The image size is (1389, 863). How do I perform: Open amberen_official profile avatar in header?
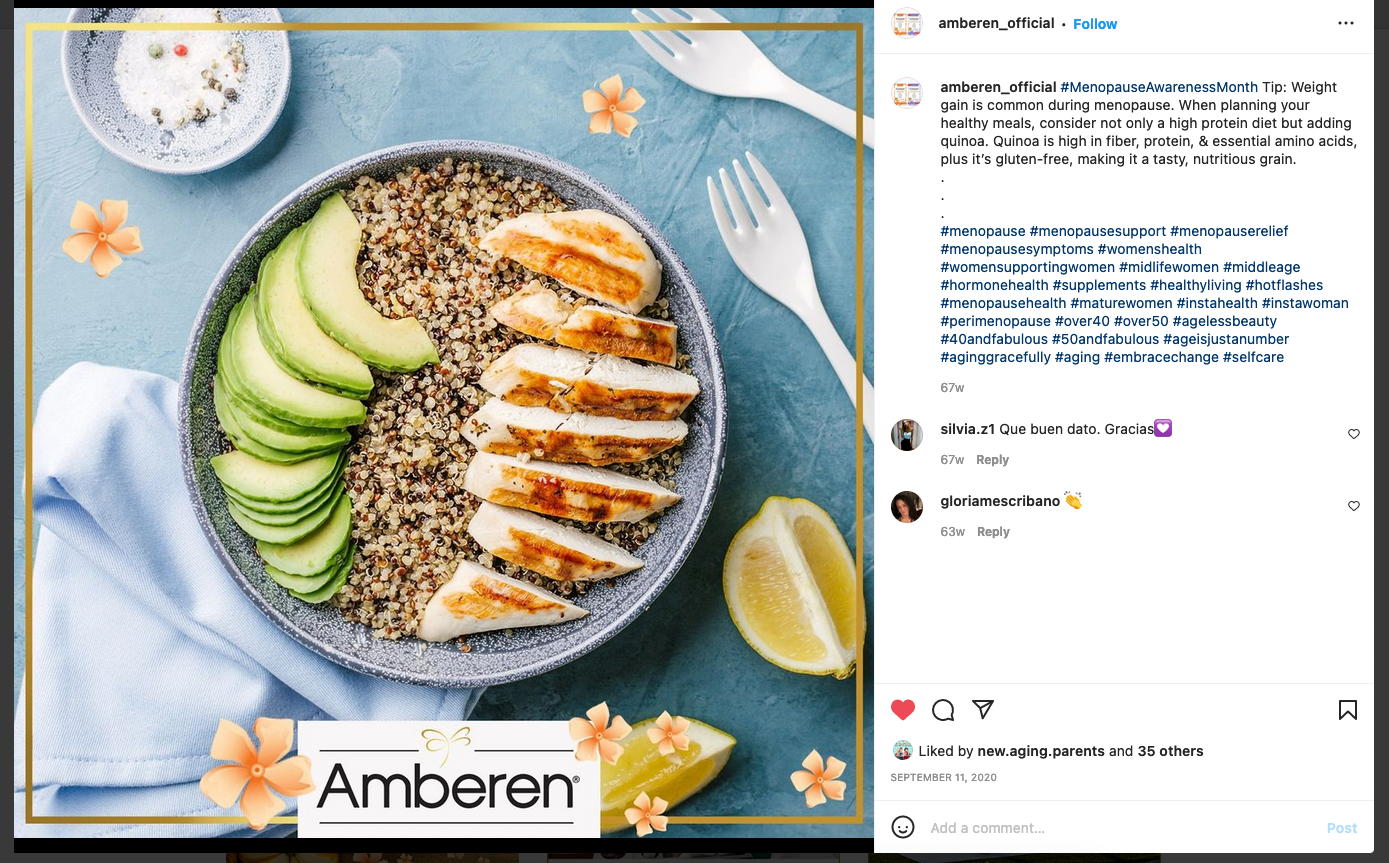pyautogui.click(x=907, y=23)
